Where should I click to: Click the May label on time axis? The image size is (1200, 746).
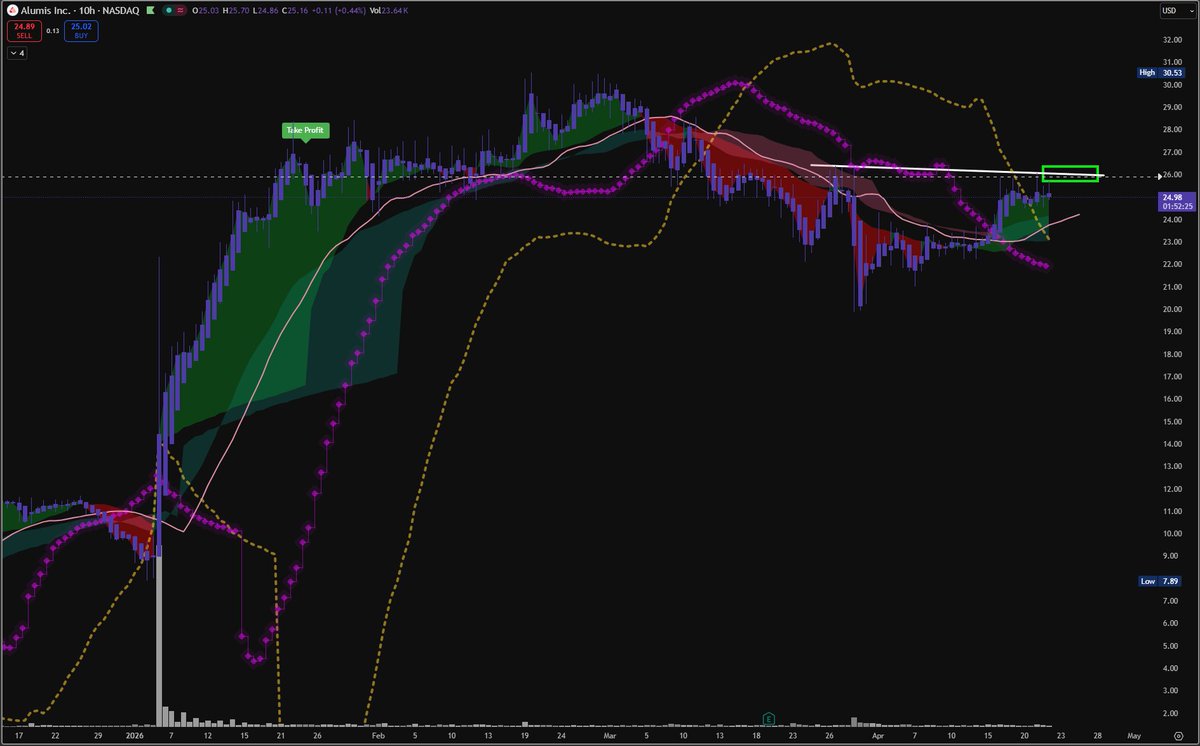pos(1133,734)
